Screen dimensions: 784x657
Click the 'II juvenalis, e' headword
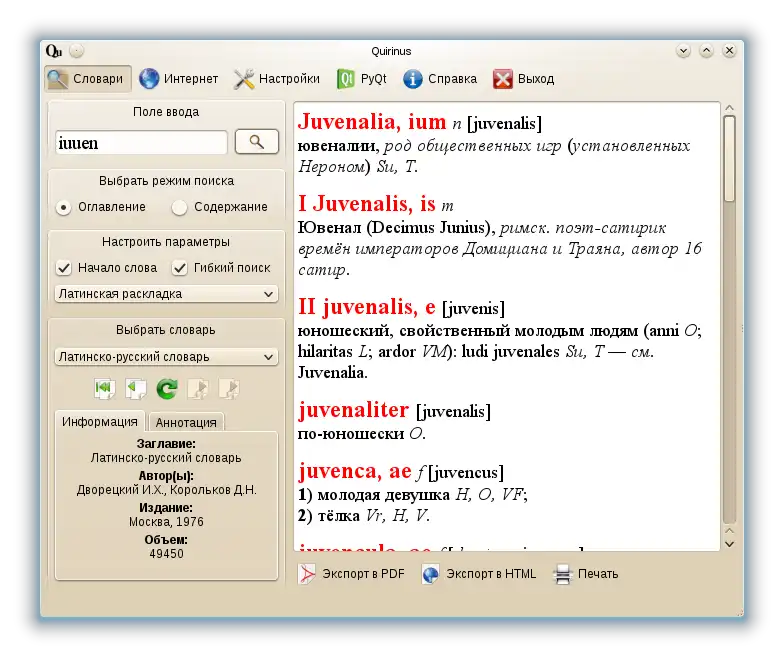point(367,306)
